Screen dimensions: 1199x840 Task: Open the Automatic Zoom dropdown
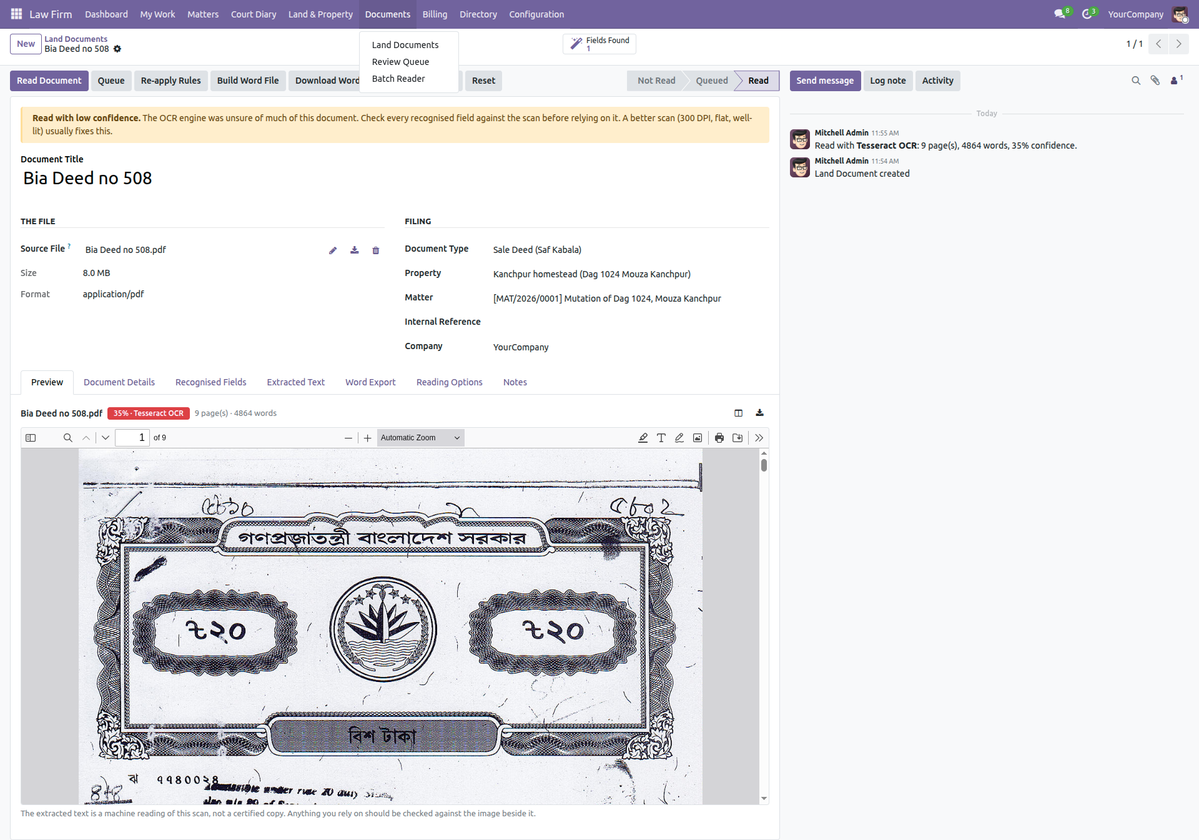(x=421, y=438)
